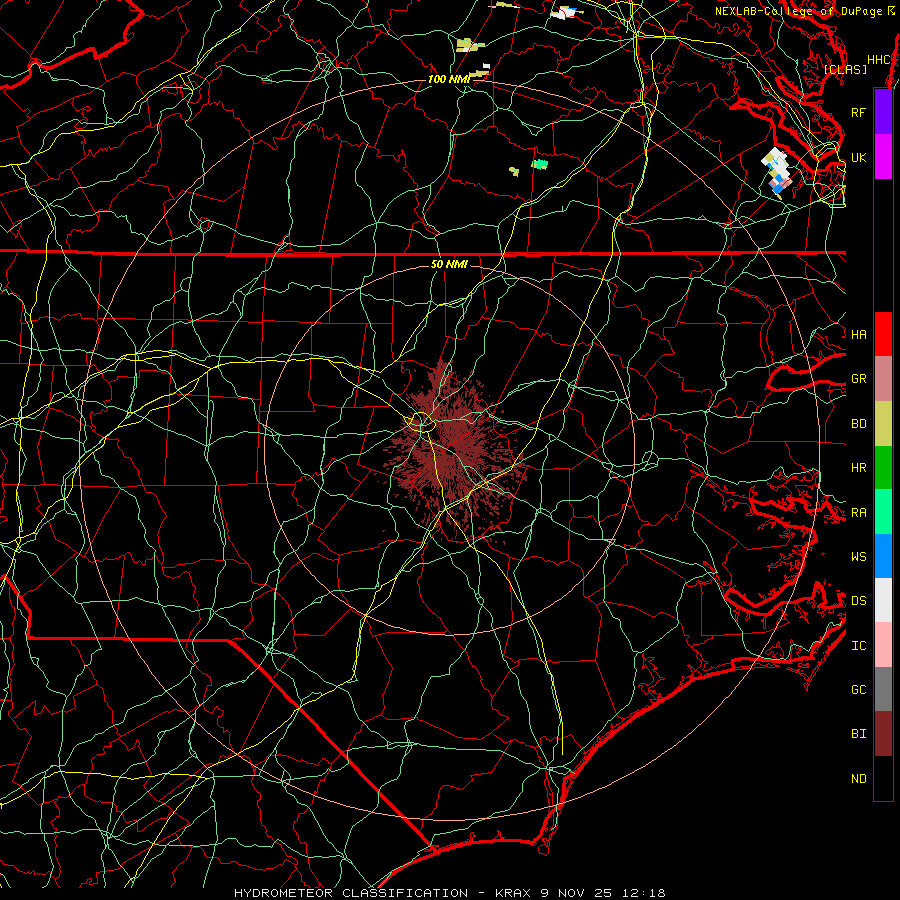Click the NEXLAB-College of DuPage text

[798, 11]
